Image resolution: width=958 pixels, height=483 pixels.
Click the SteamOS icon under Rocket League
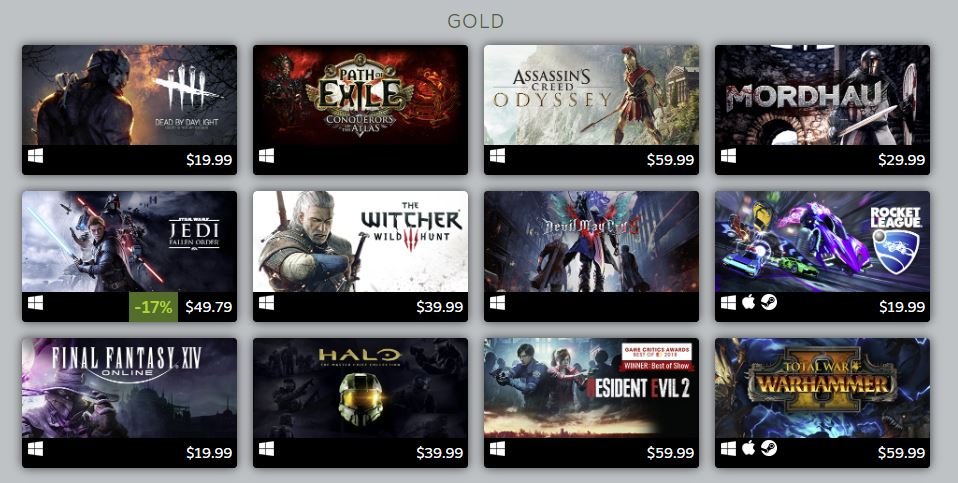click(x=769, y=302)
